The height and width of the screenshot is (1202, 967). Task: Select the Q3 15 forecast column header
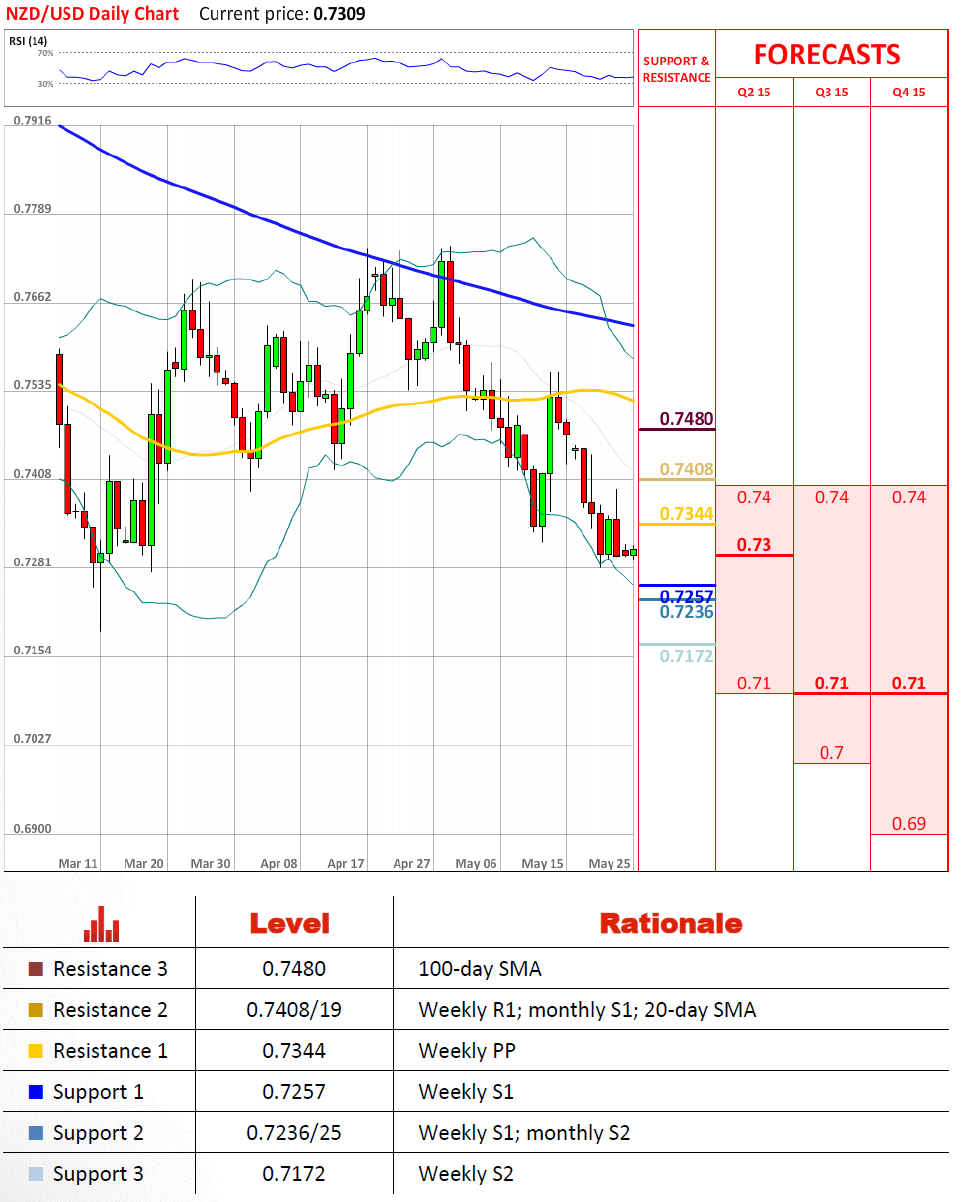[x=832, y=93]
